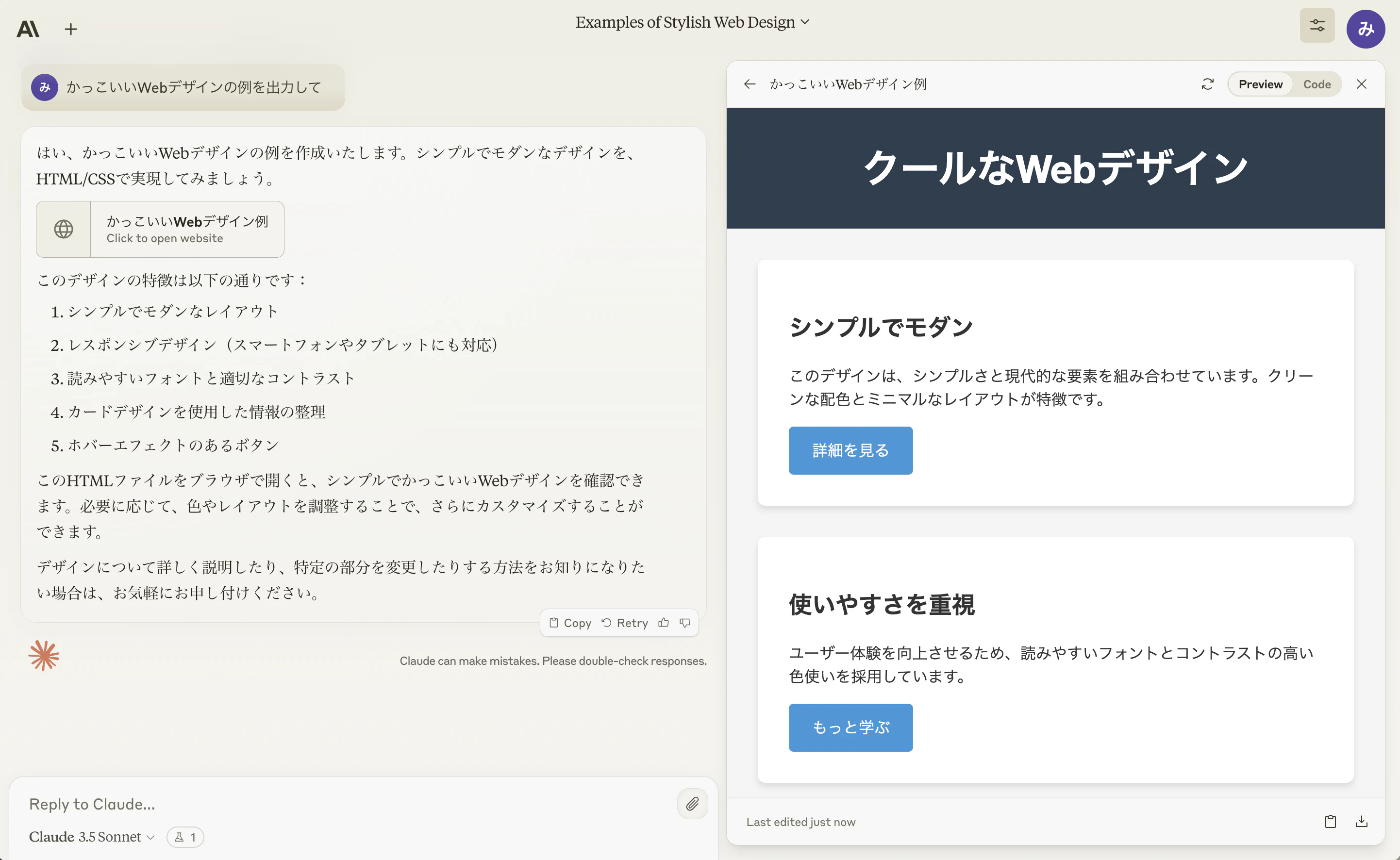This screenshot has width=1400, height=860.
Task: Go back with artifact panel arrow
Action: point(750,84)
